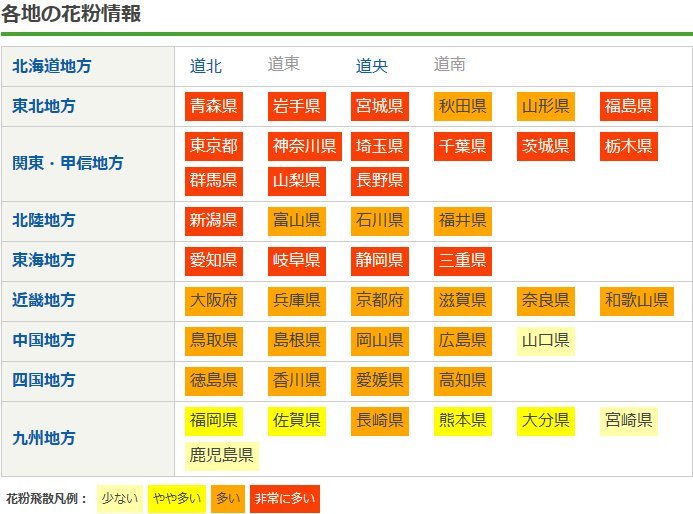693x514 pixels.
Task: Open 三重県 in the Tokai row
Action: point(462,260)
